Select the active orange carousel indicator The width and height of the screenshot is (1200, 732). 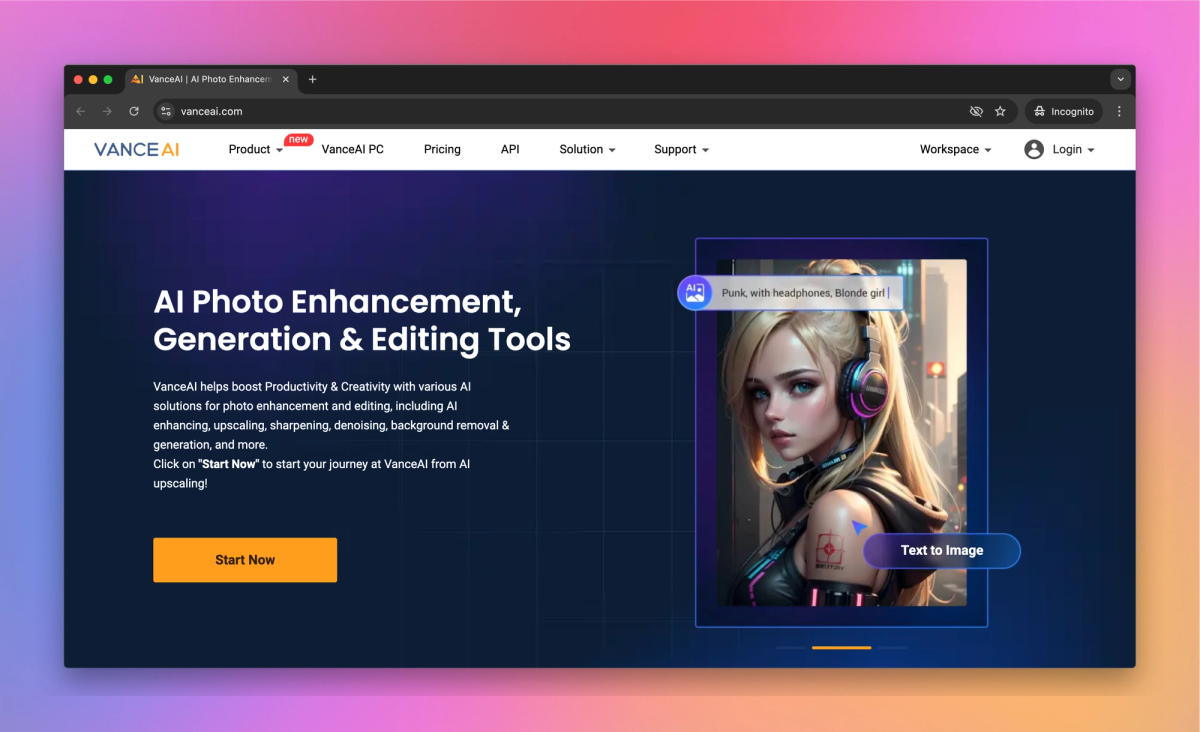[x=841, y=647]
